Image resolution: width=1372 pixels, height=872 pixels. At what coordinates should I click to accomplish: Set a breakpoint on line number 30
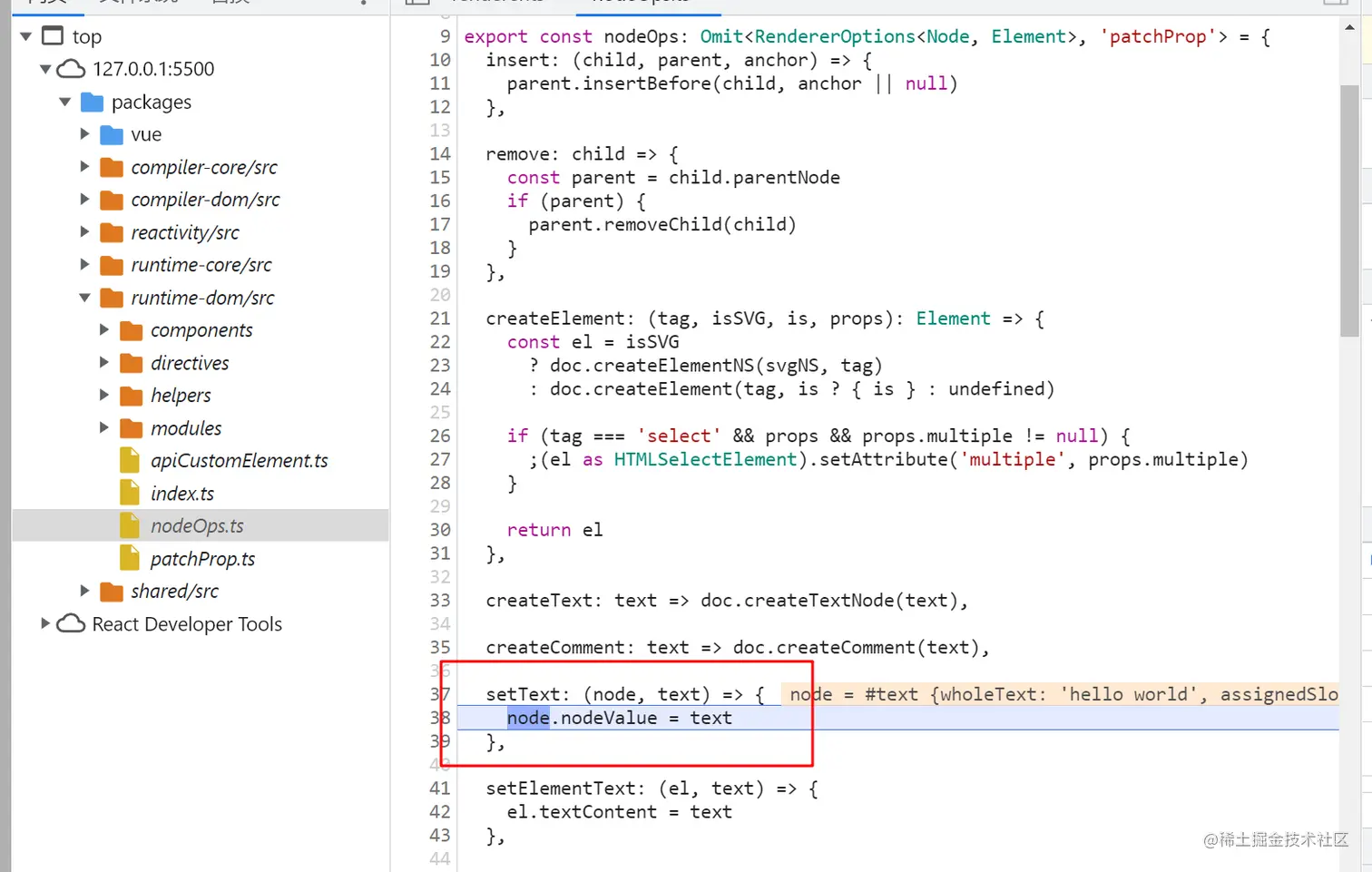click(440, 530)
